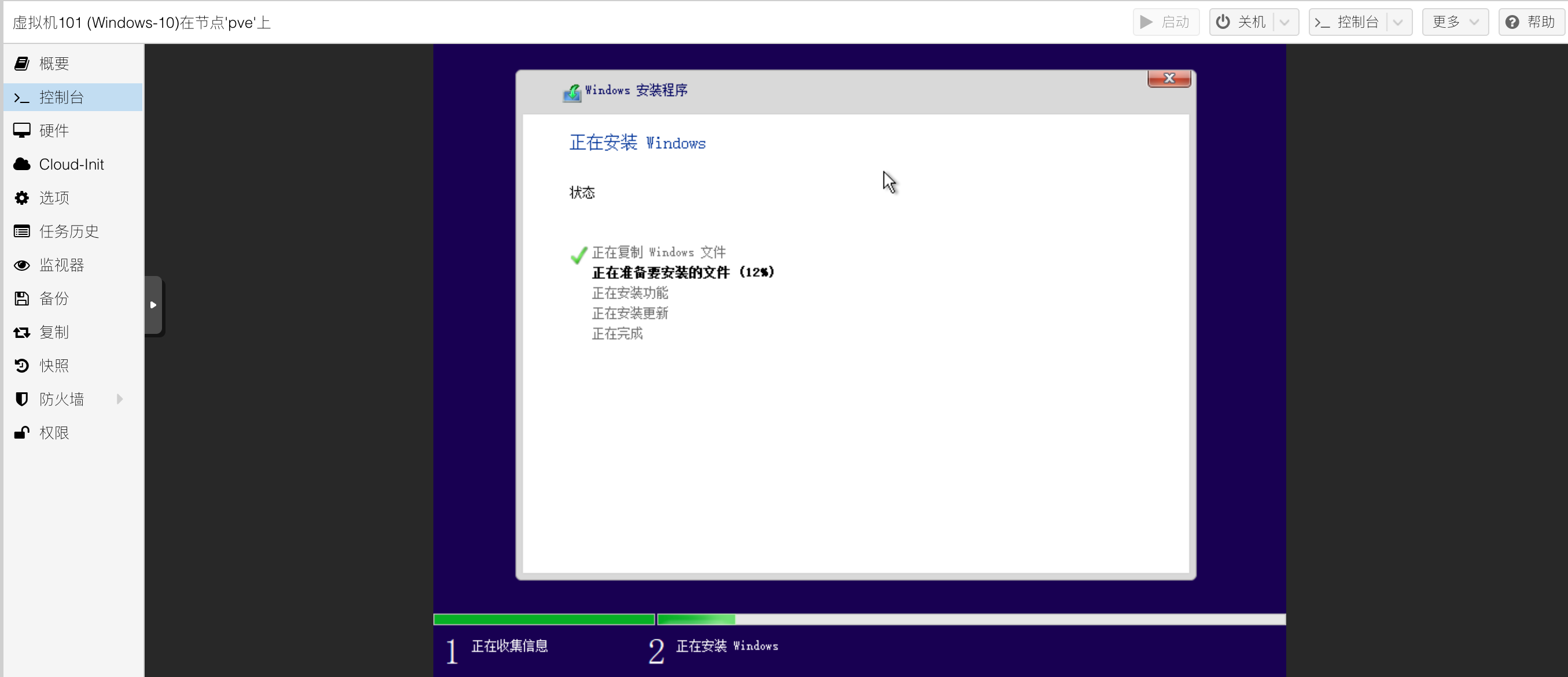This screenshot has height=677, width=1568.
Task: Click the 正在完成 status line
Action: click(x=617, y=334)
